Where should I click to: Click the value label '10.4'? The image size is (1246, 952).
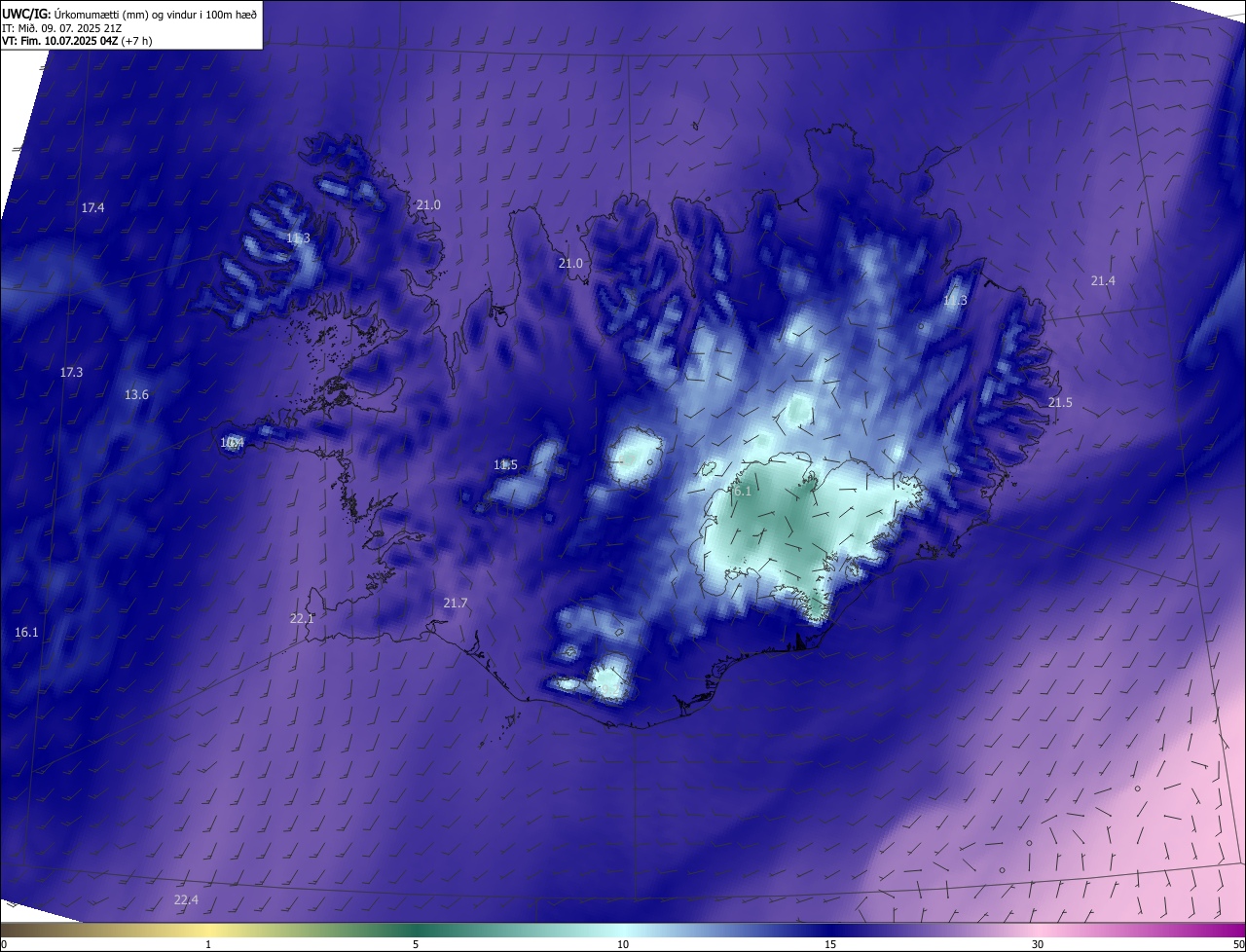pos(232,442)
